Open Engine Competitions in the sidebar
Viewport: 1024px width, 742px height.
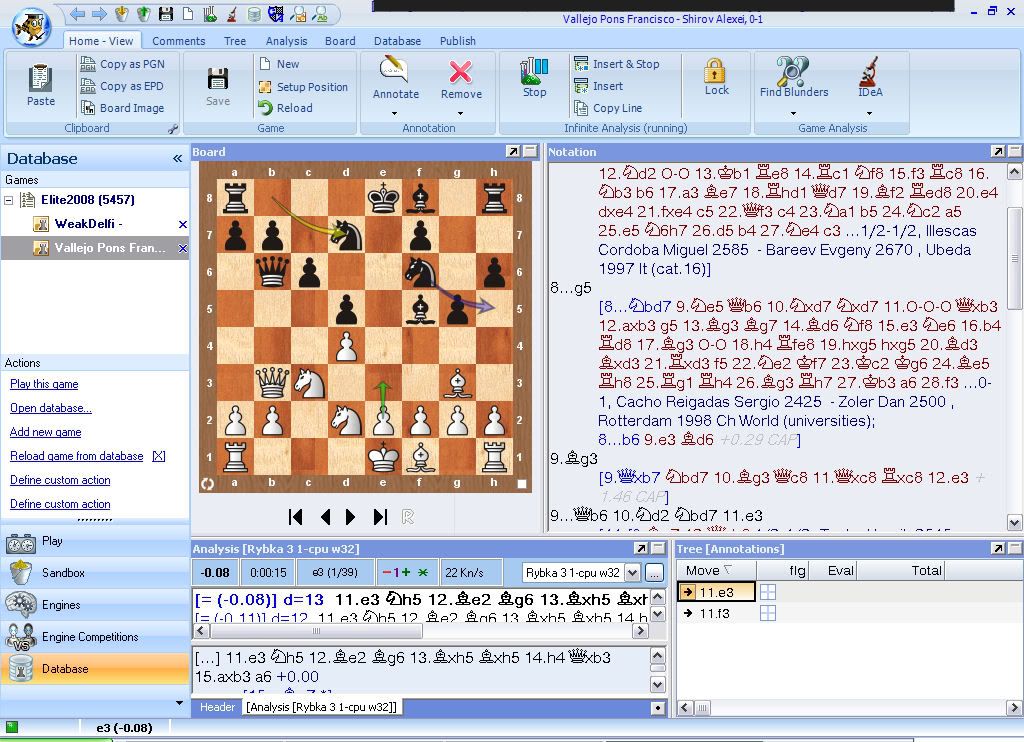[95, 637]
